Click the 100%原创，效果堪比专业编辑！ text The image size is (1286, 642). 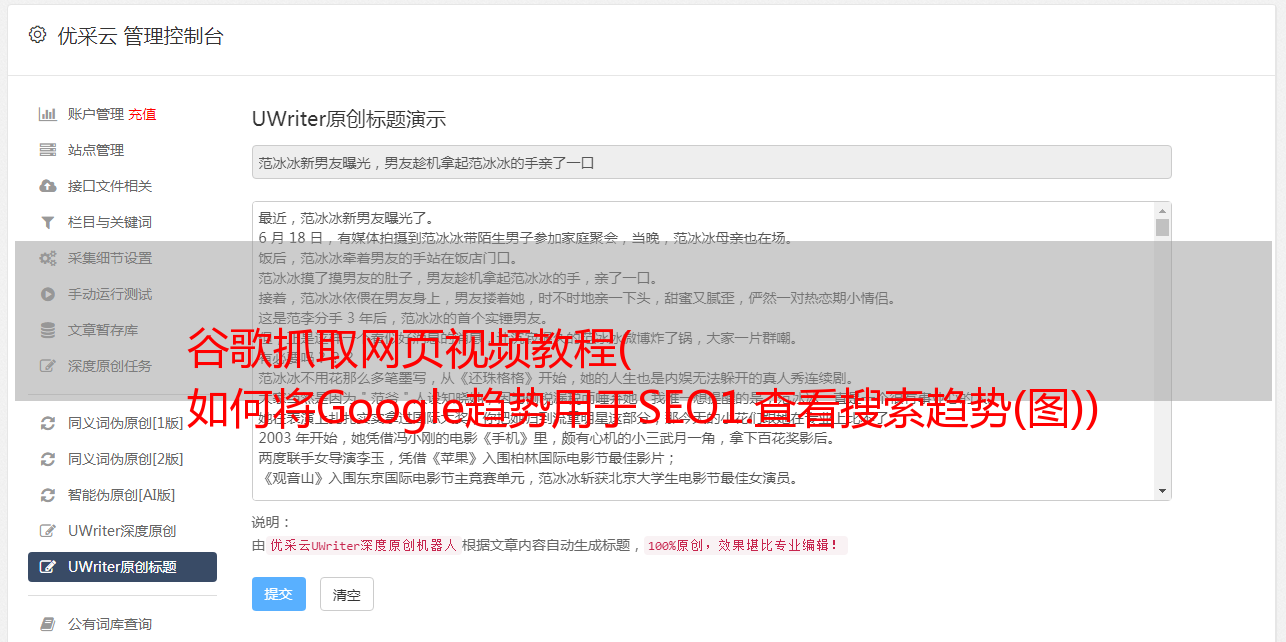[746, 546]
